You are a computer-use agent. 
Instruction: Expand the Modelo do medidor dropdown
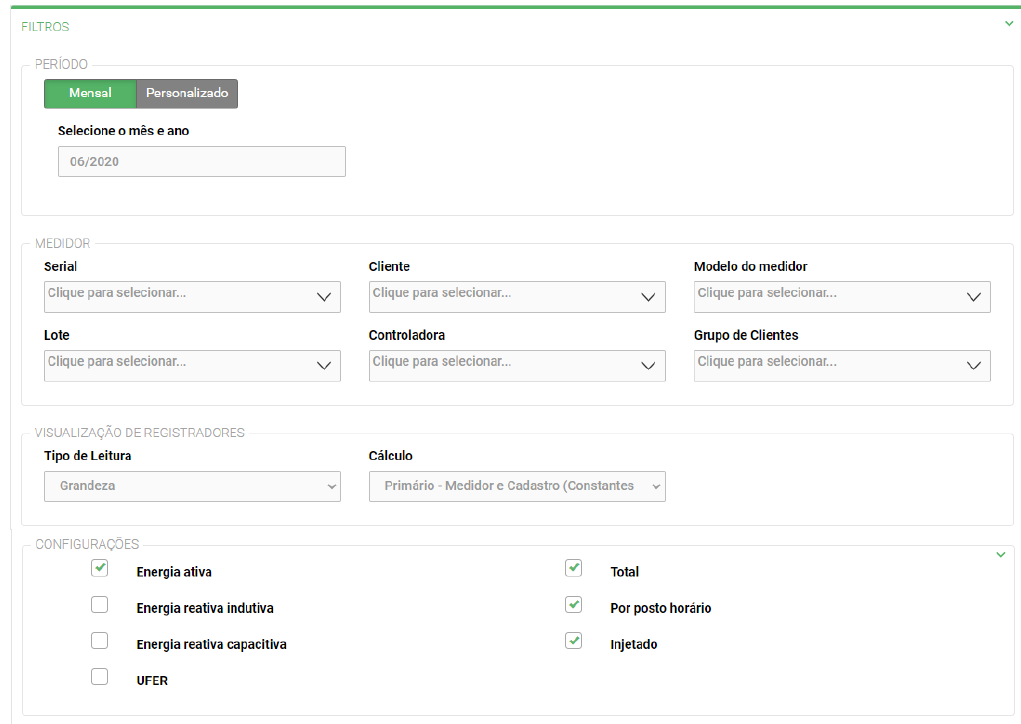coord(842,296)
